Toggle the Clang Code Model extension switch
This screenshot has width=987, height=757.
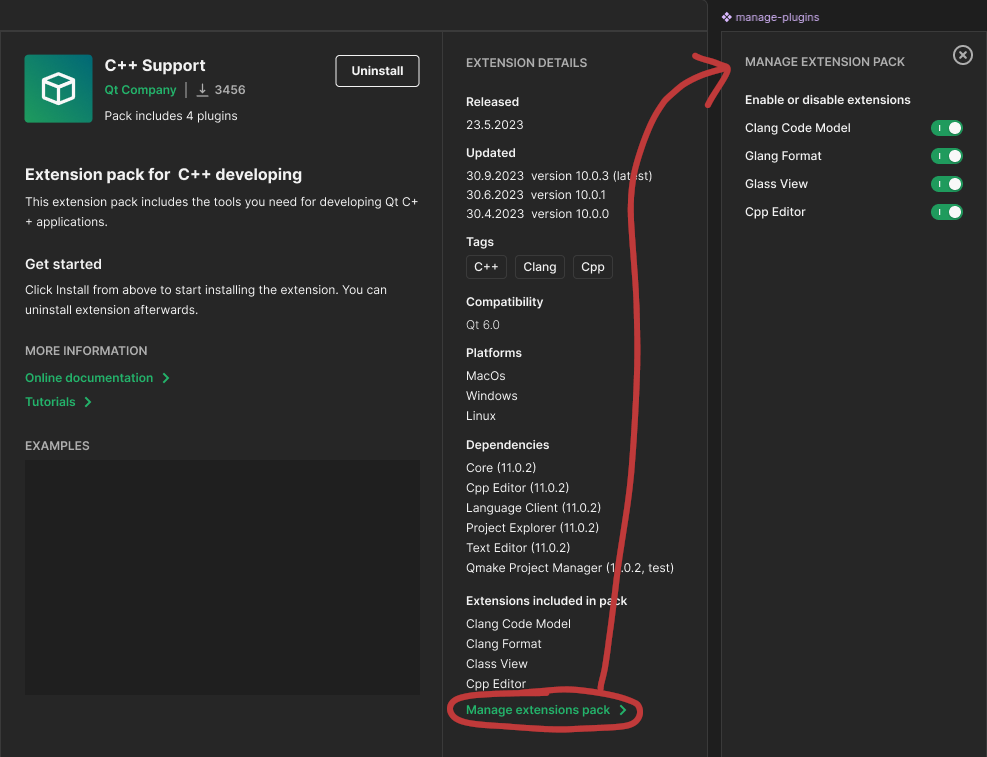947,128
